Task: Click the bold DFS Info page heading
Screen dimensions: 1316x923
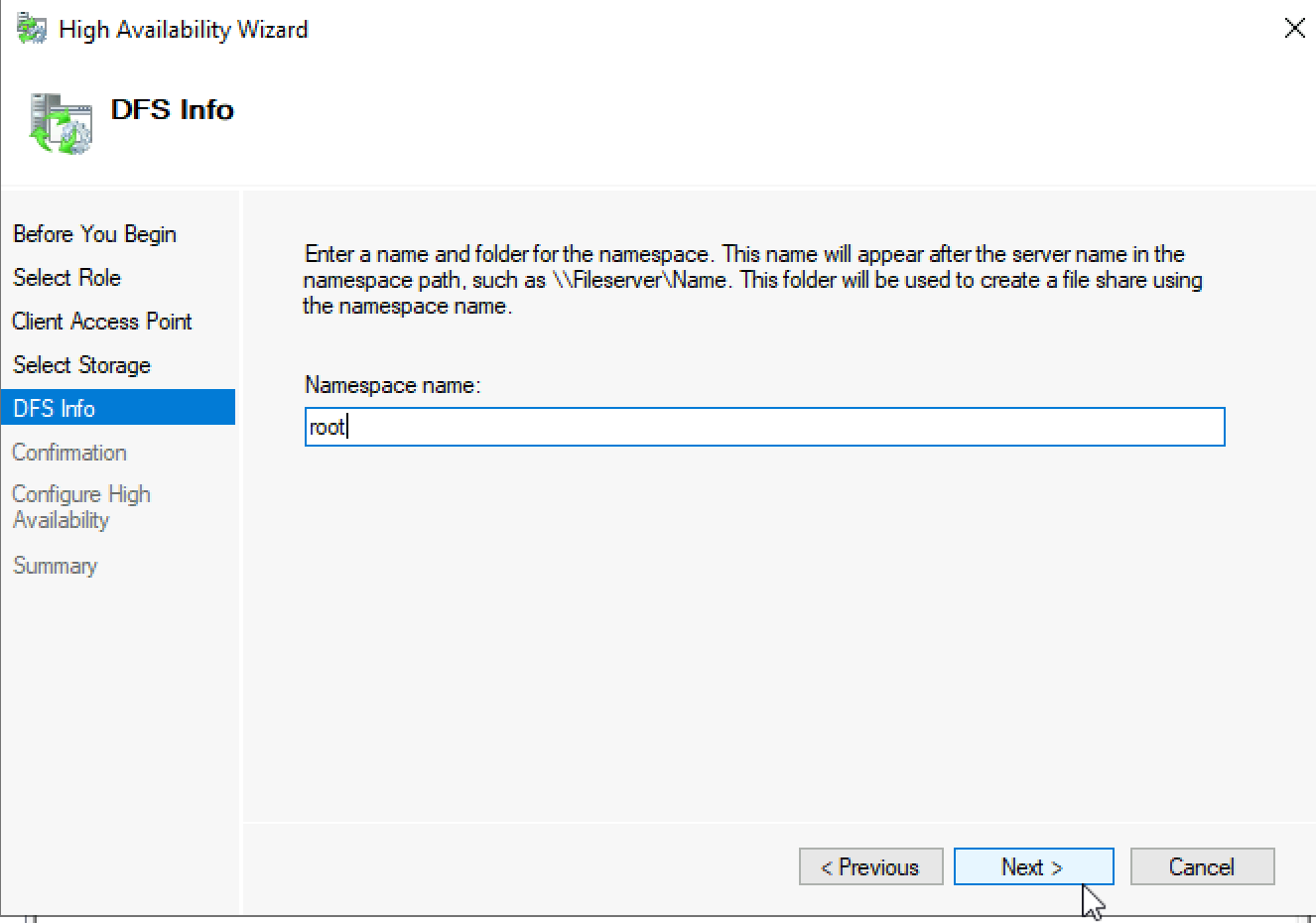Action: coord(173,109)
